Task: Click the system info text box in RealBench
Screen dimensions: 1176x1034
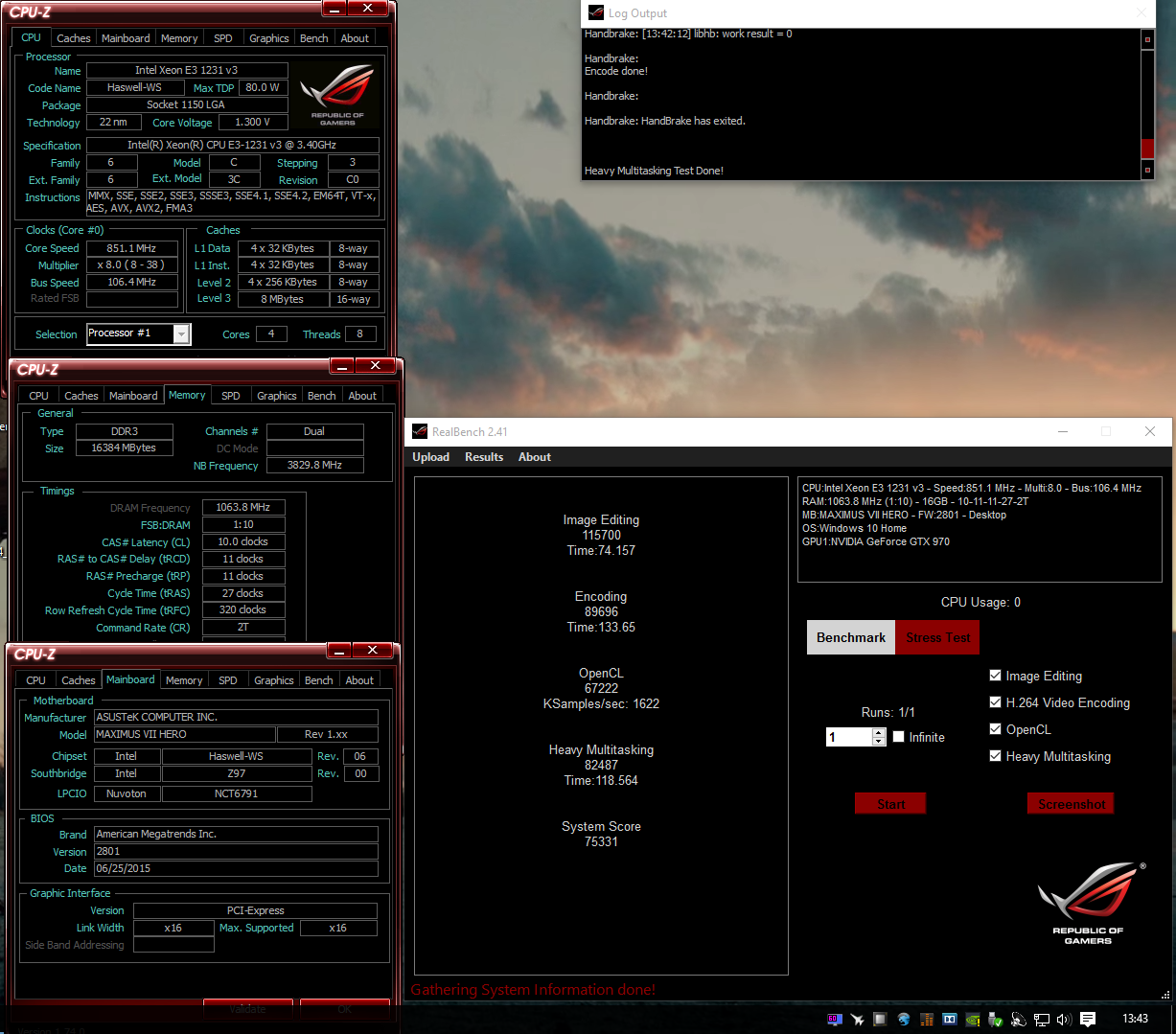Action: [x=978, y=529]
